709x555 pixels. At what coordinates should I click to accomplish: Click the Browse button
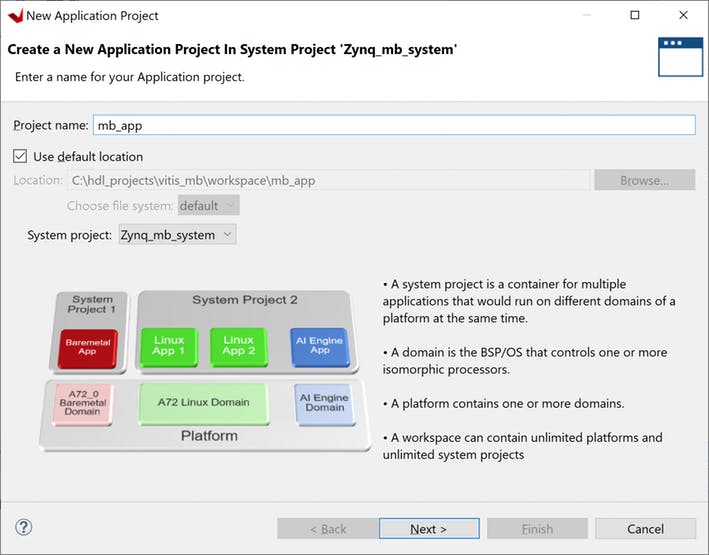(644, 180)
